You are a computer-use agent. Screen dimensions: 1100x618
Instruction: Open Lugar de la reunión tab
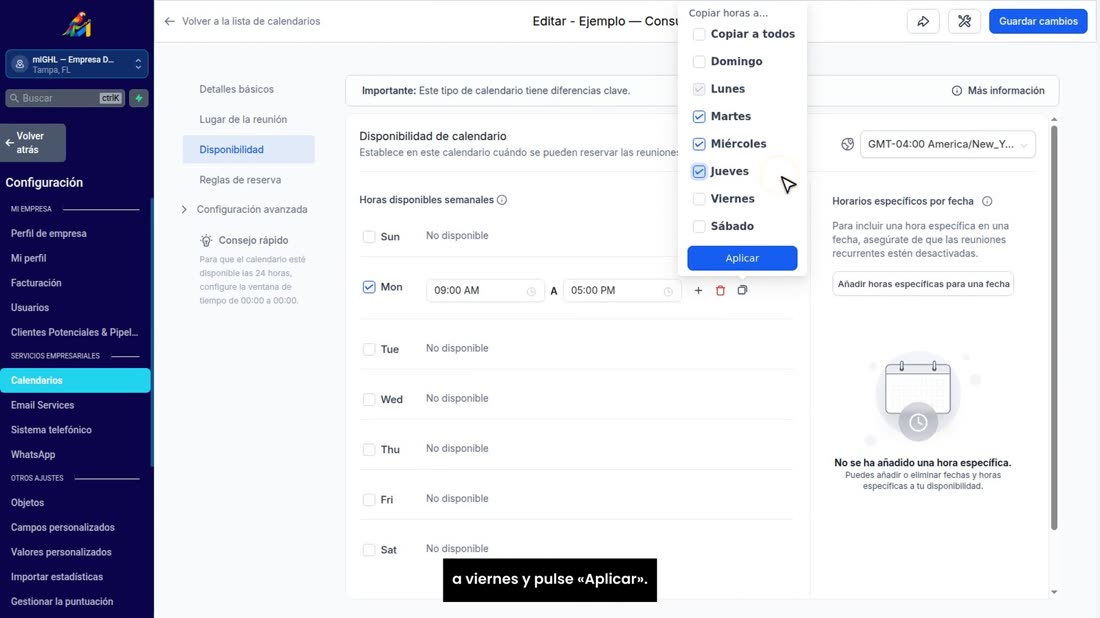coord(243,119)
